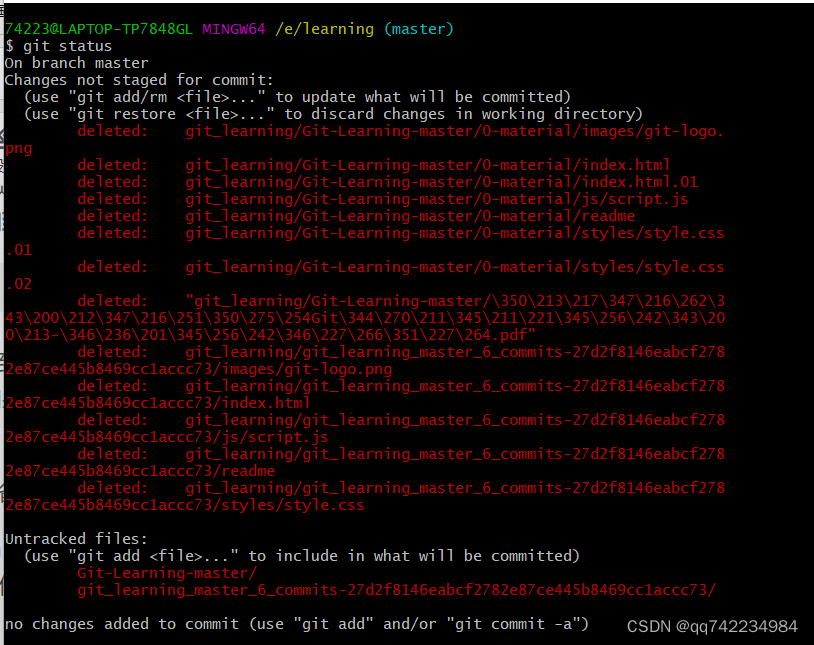Click the "no changes added to commit" line
Viewport: 814px width, 645px height.
pyautogui.click(x=297, y=624)
